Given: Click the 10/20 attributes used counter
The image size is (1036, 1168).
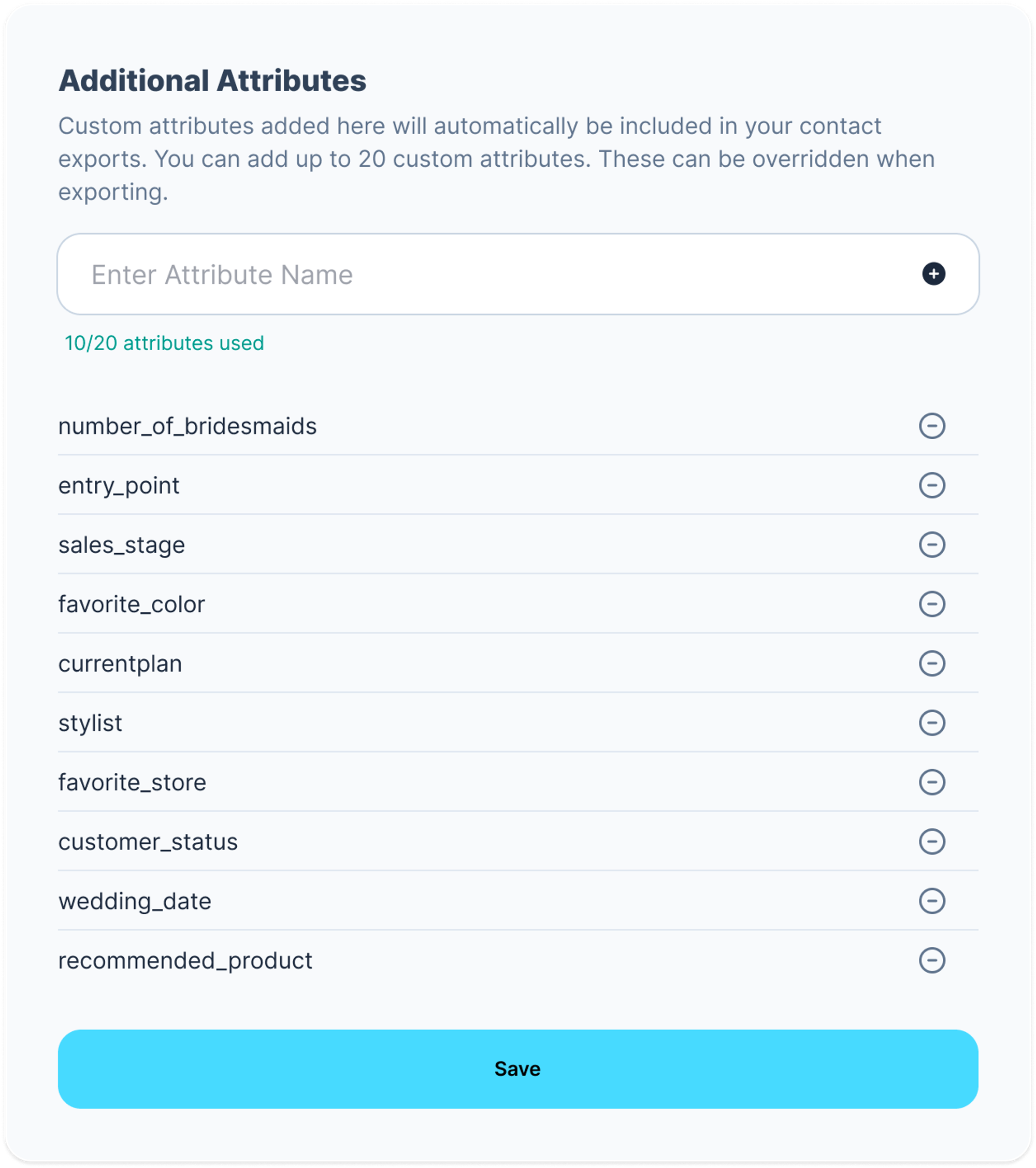Looking at the screenshot, I should coord(164,343).
